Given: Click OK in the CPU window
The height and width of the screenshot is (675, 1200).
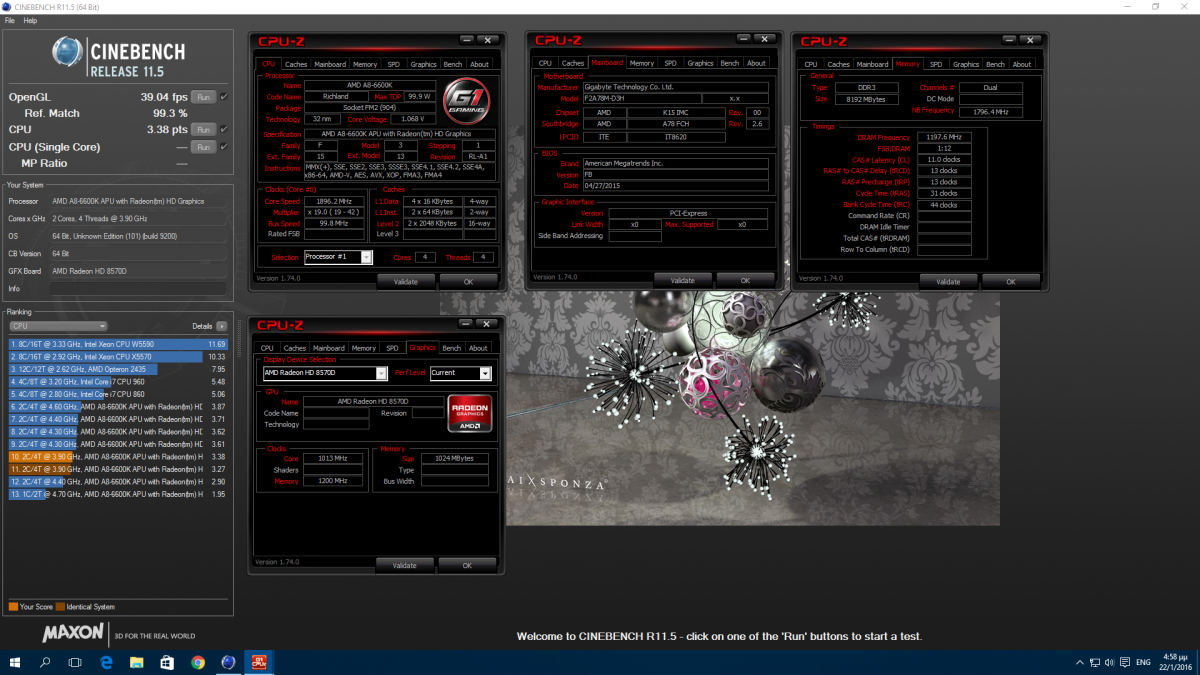Looking at the screenshot, I should (x=468, y=282).
